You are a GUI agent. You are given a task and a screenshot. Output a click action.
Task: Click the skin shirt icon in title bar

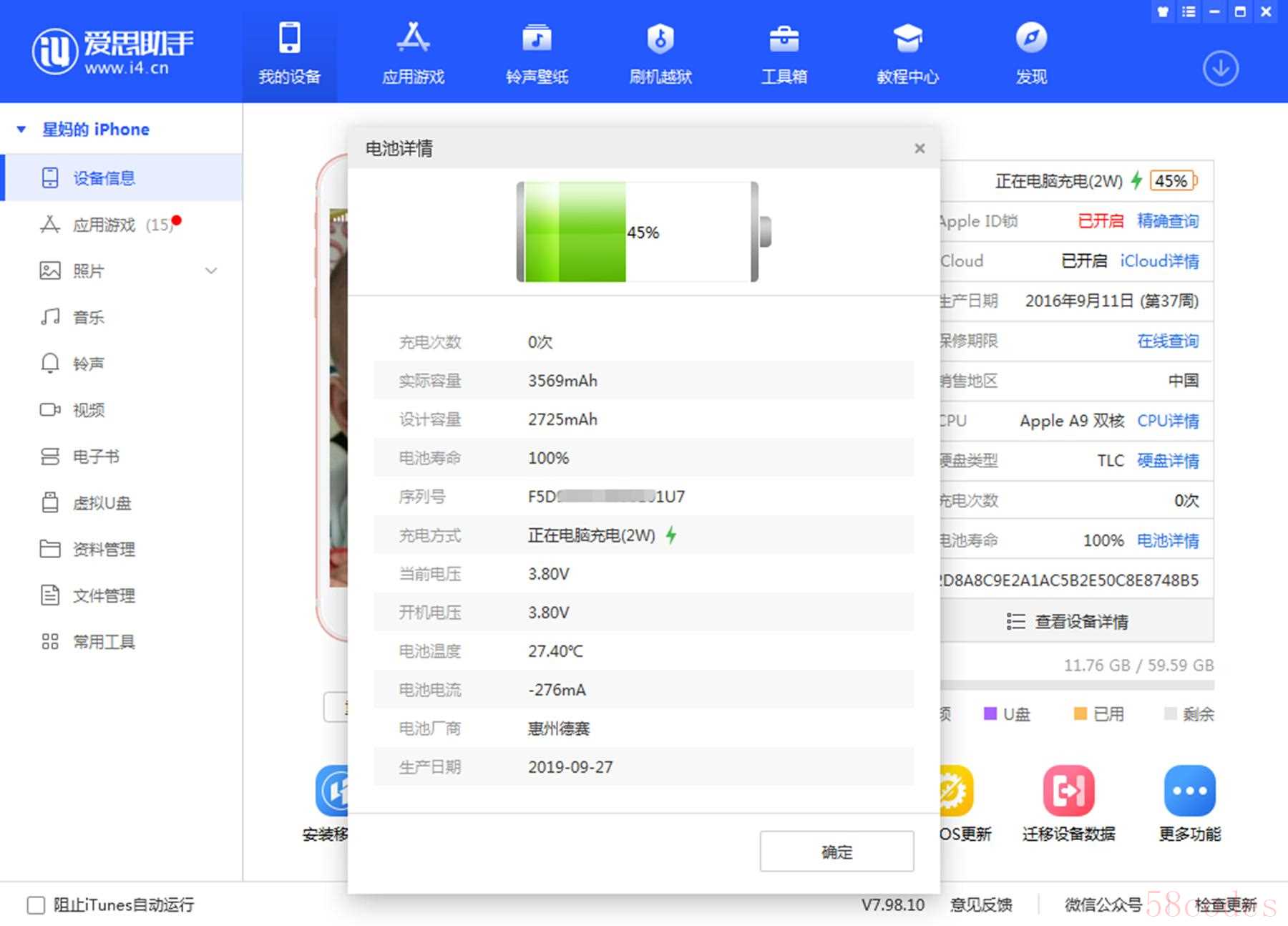[1163, 11]
